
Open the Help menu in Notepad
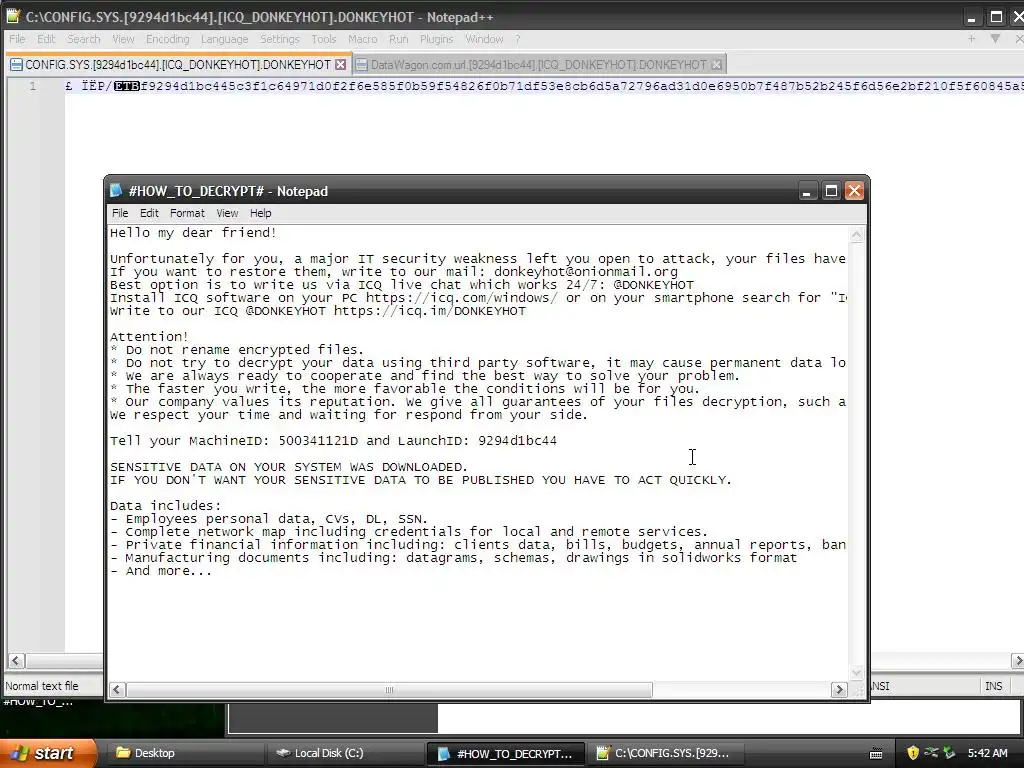point(260,213)
